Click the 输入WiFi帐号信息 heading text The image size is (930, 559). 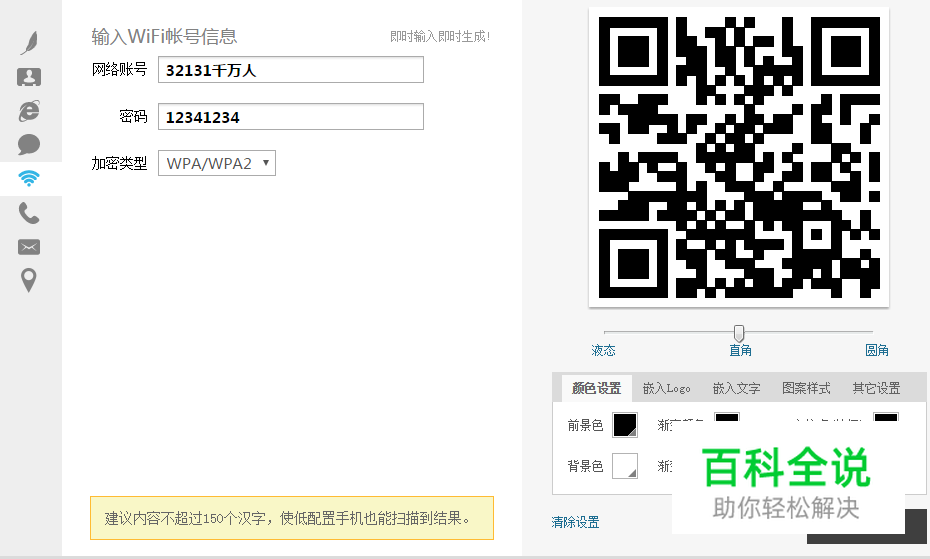pos(164,36)
